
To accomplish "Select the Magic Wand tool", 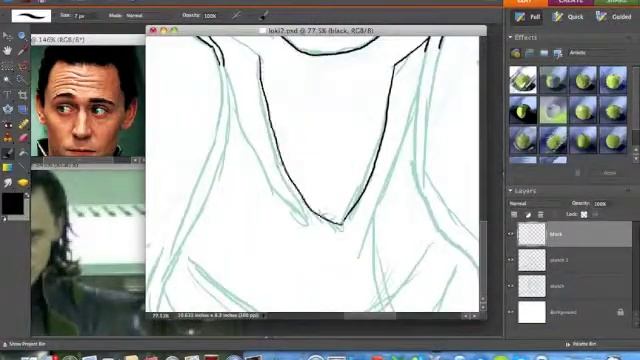I will (x=7, y=80).
